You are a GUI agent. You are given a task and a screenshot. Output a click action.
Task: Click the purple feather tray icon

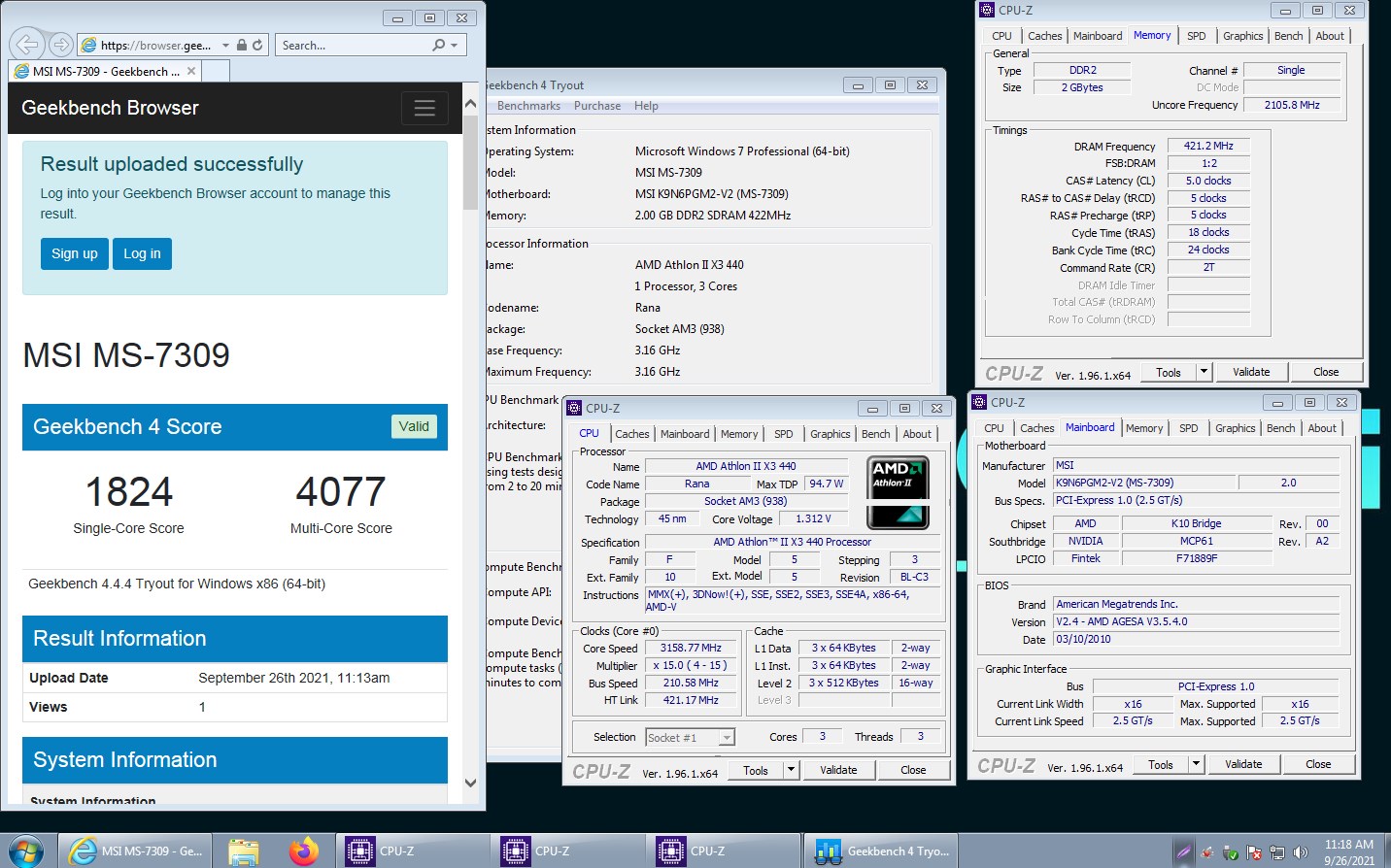[x=1183, y=852]
